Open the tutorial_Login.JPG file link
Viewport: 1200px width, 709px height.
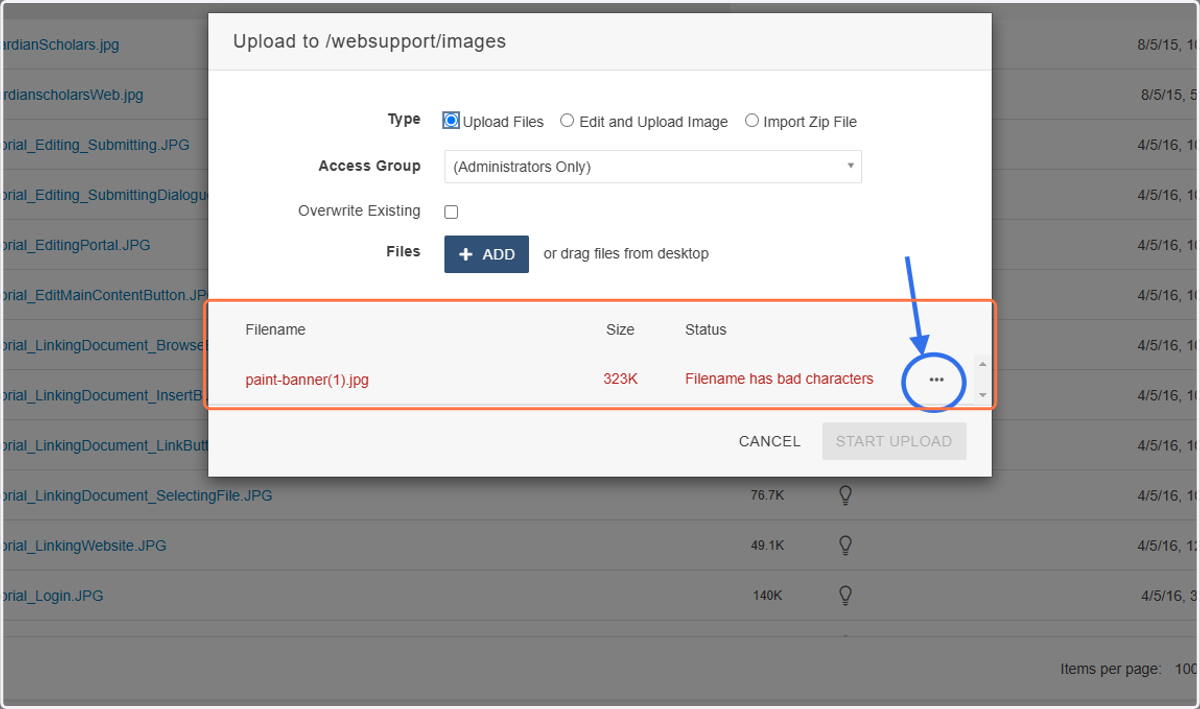(52, 595)
